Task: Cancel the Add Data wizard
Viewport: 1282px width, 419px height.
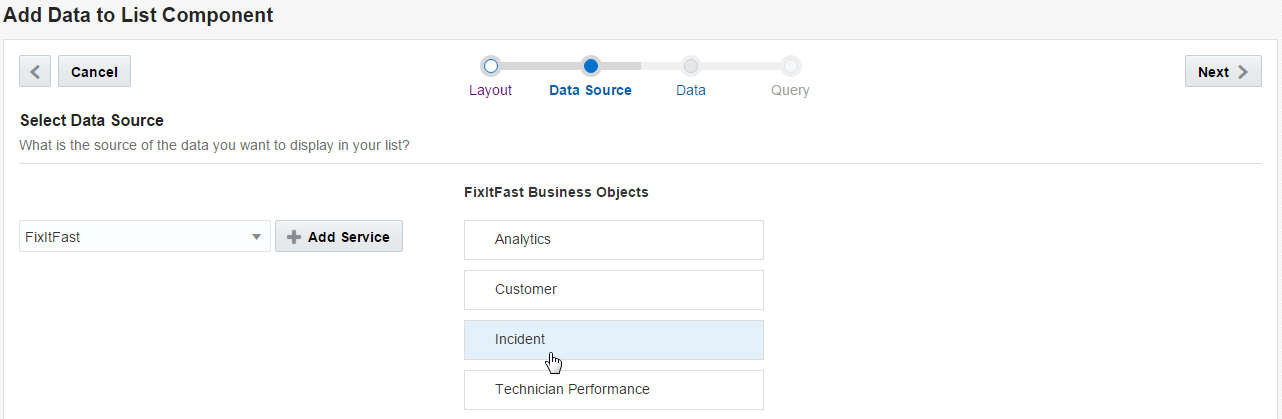Action: 94,72
